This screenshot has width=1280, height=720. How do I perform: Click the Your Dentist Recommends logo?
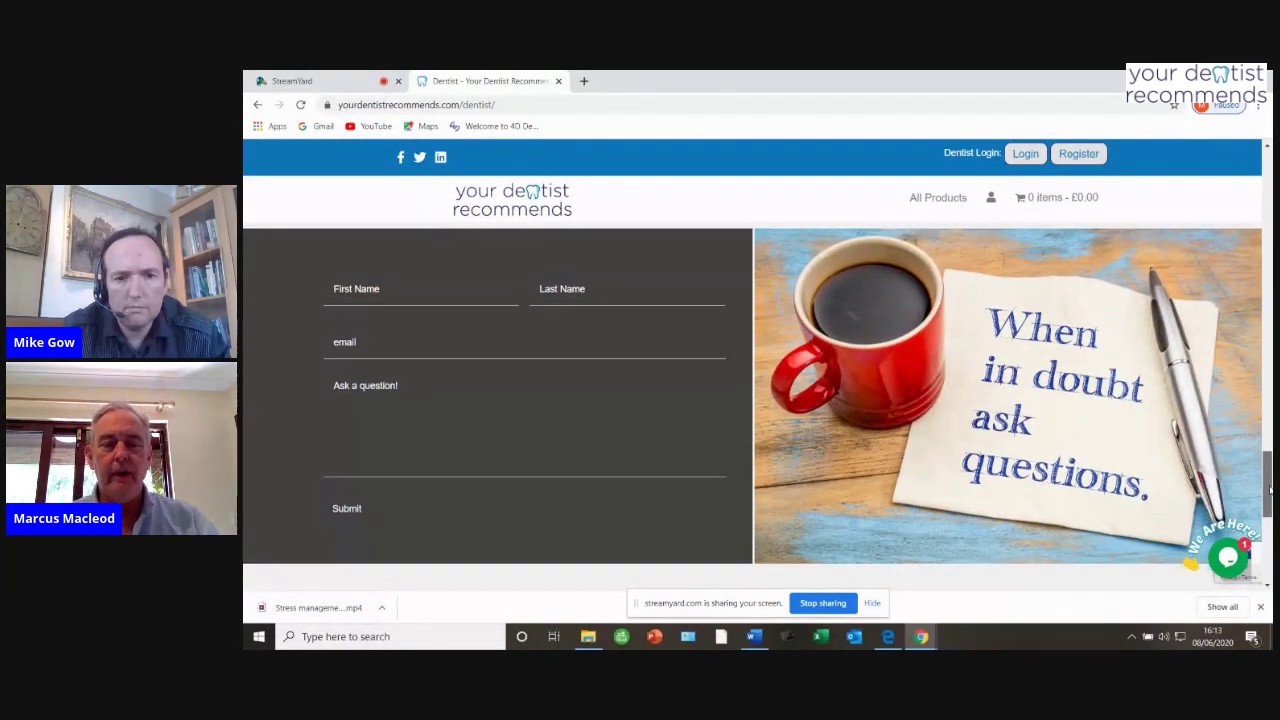tap(512, 200)
